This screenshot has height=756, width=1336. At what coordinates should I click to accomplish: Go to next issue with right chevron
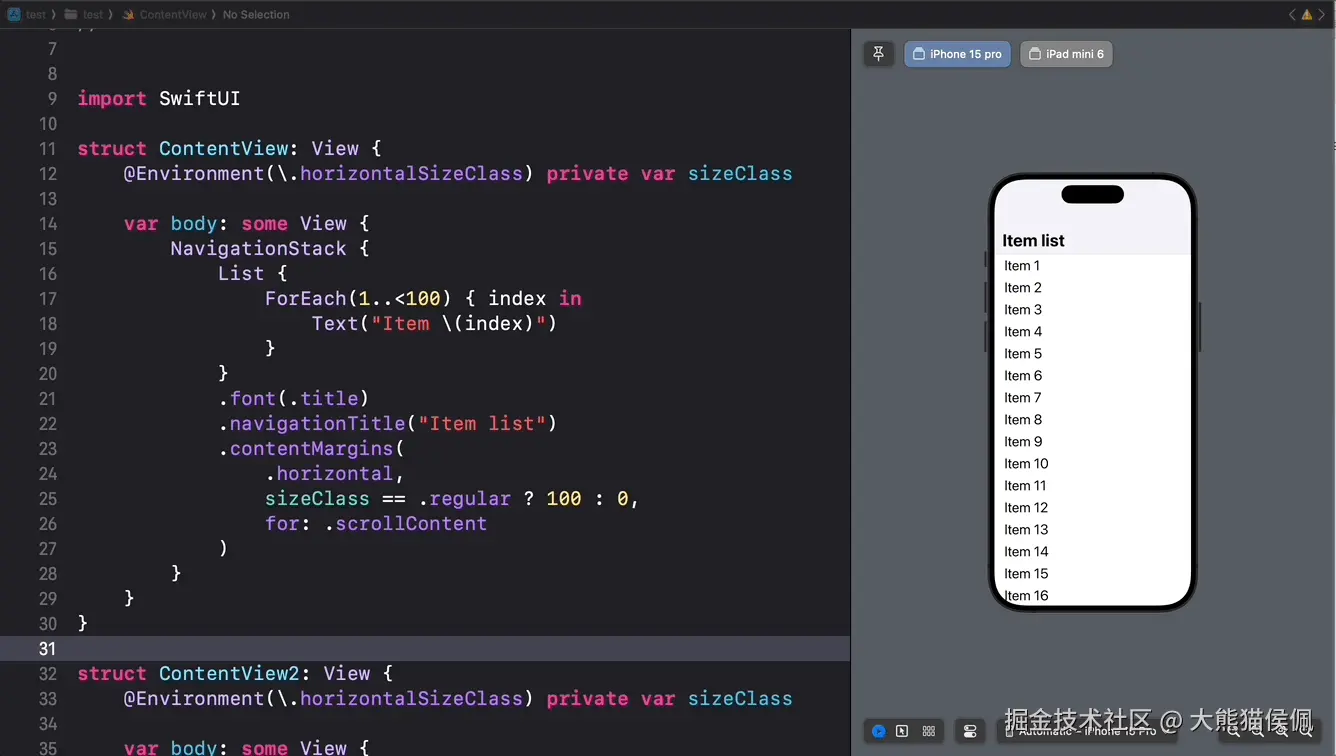pos(1321,15)
